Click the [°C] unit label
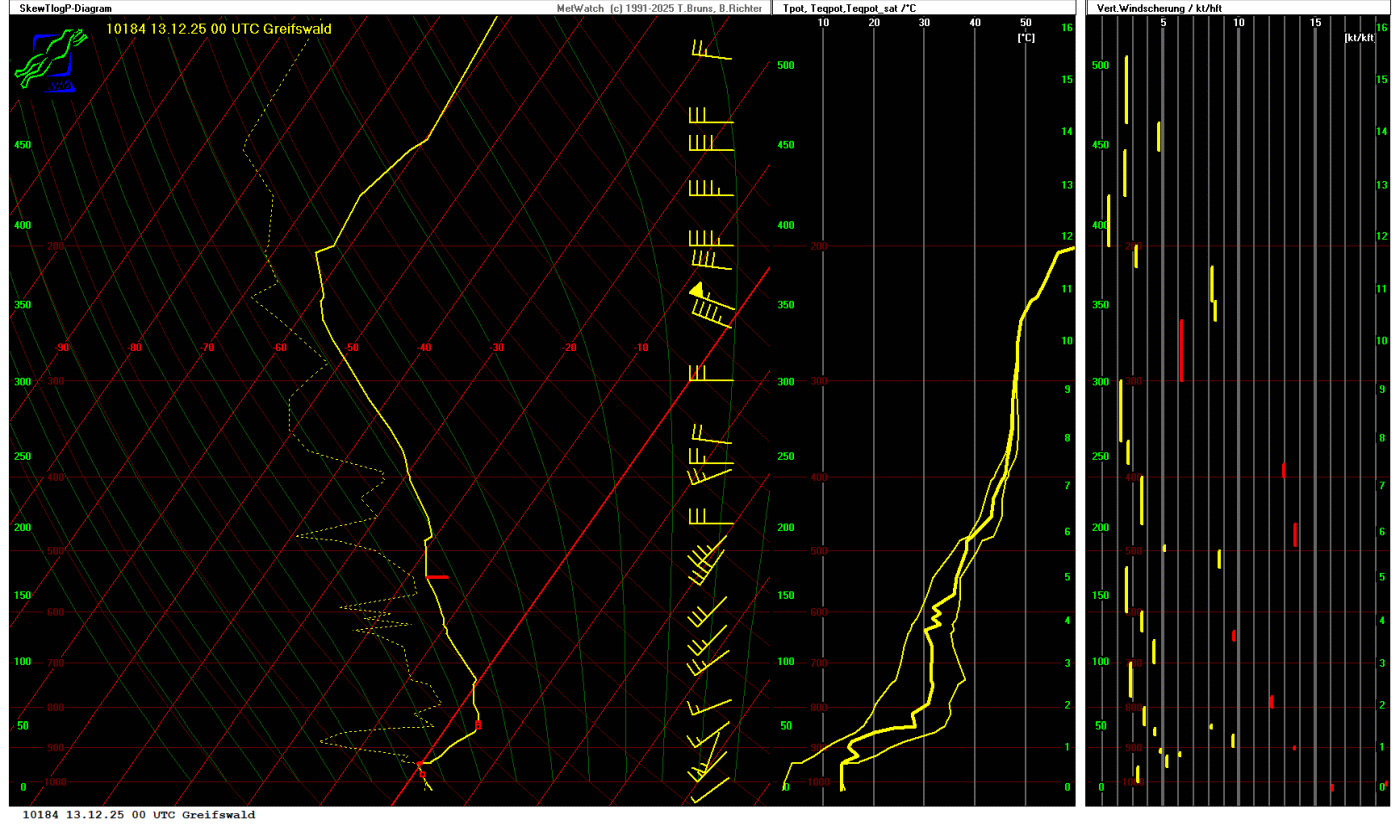This screenshot has width=1400, height=825. coord(1025,38)
